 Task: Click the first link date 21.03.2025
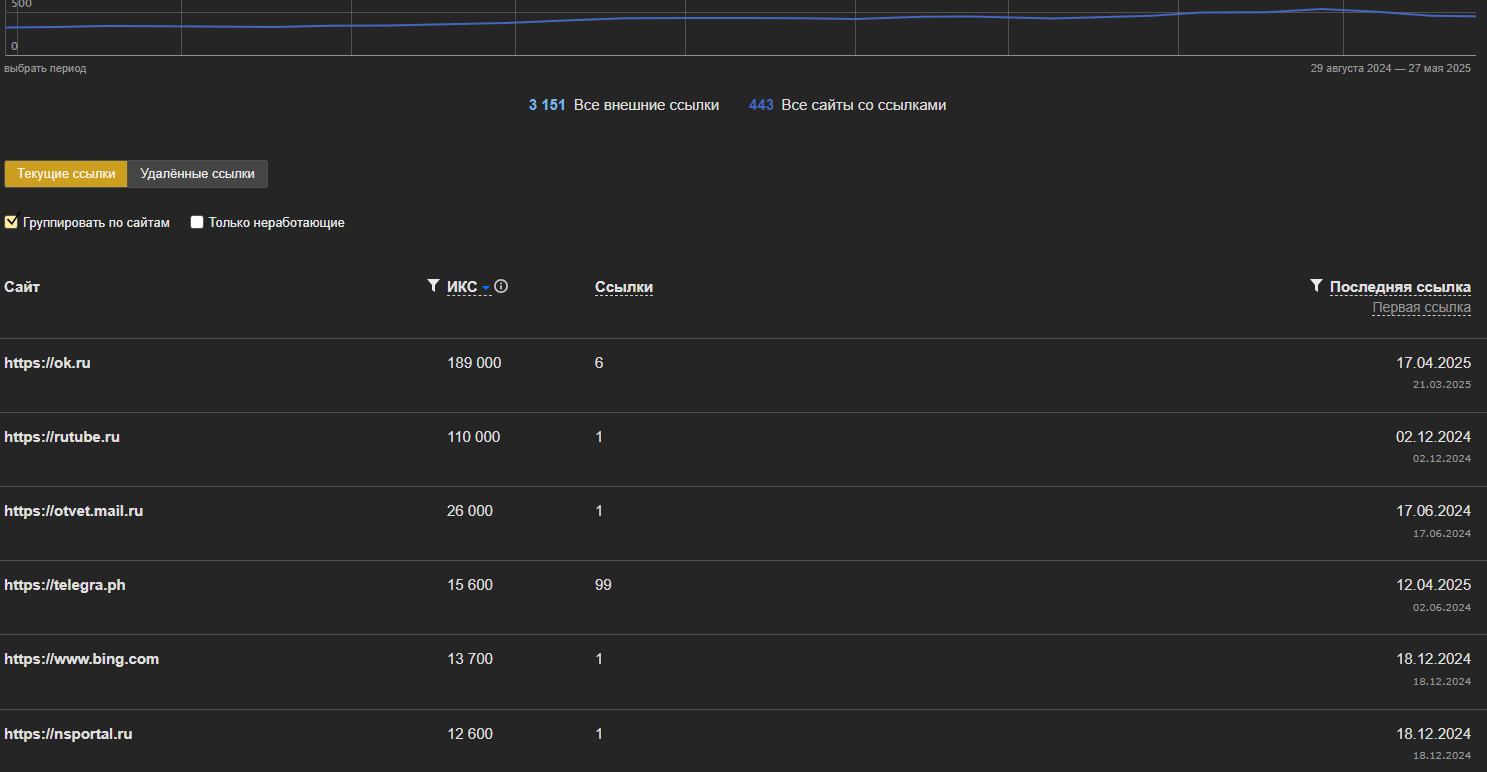pyautogui.click(x=1442, y=384)
